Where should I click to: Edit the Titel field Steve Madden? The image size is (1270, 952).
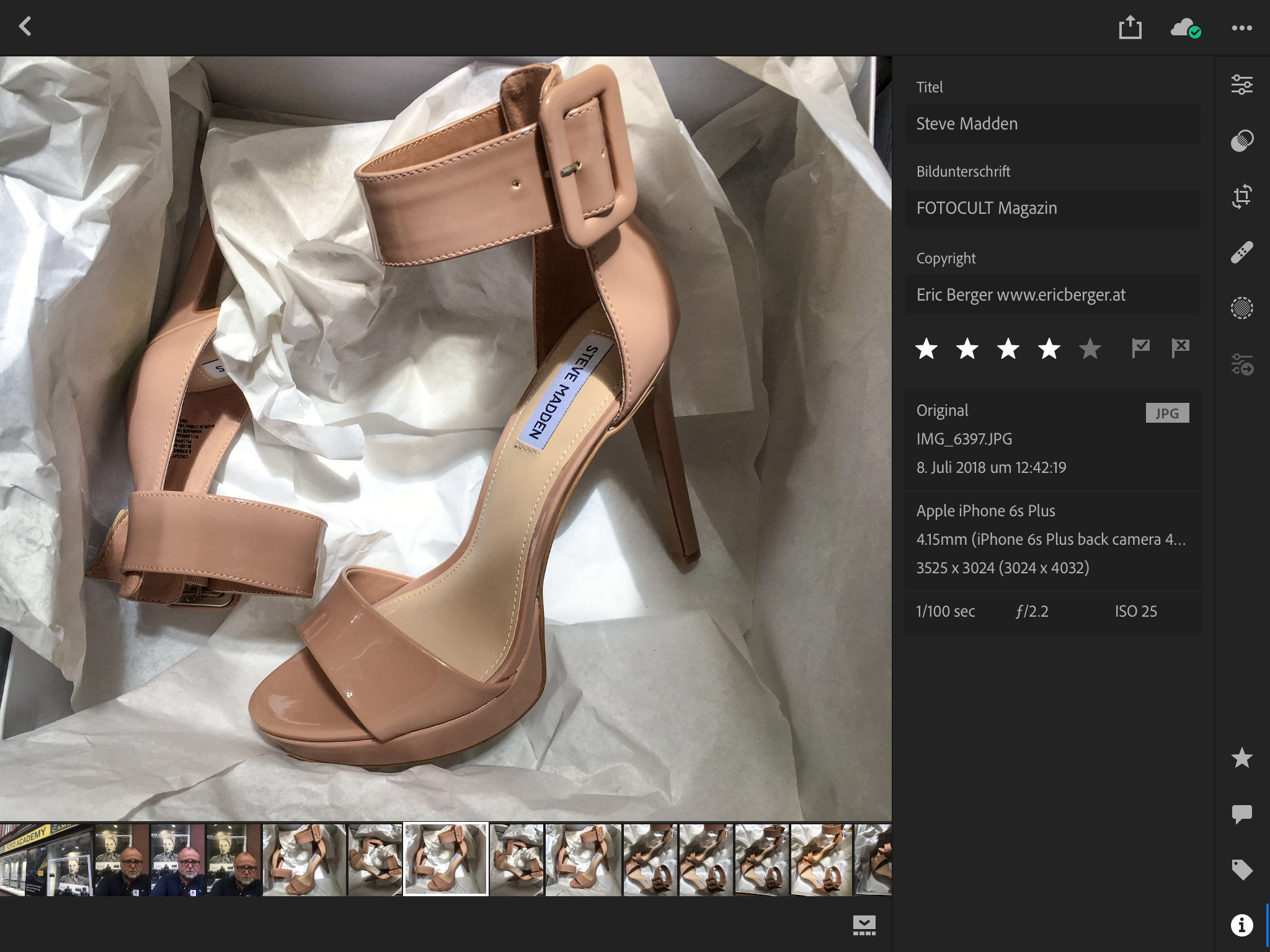click(x=1052, y=124)
